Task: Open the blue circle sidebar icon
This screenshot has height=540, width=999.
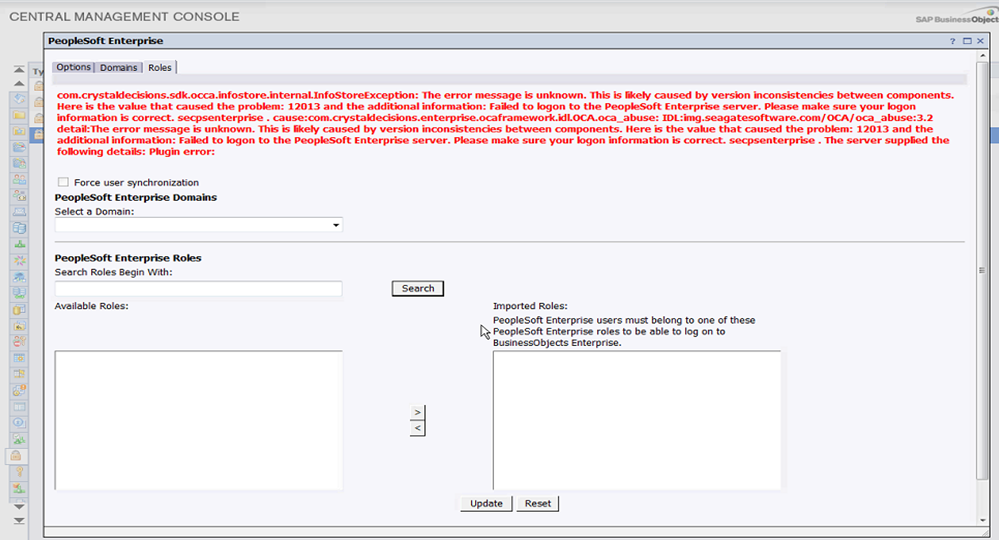Action: pos(19,423)
